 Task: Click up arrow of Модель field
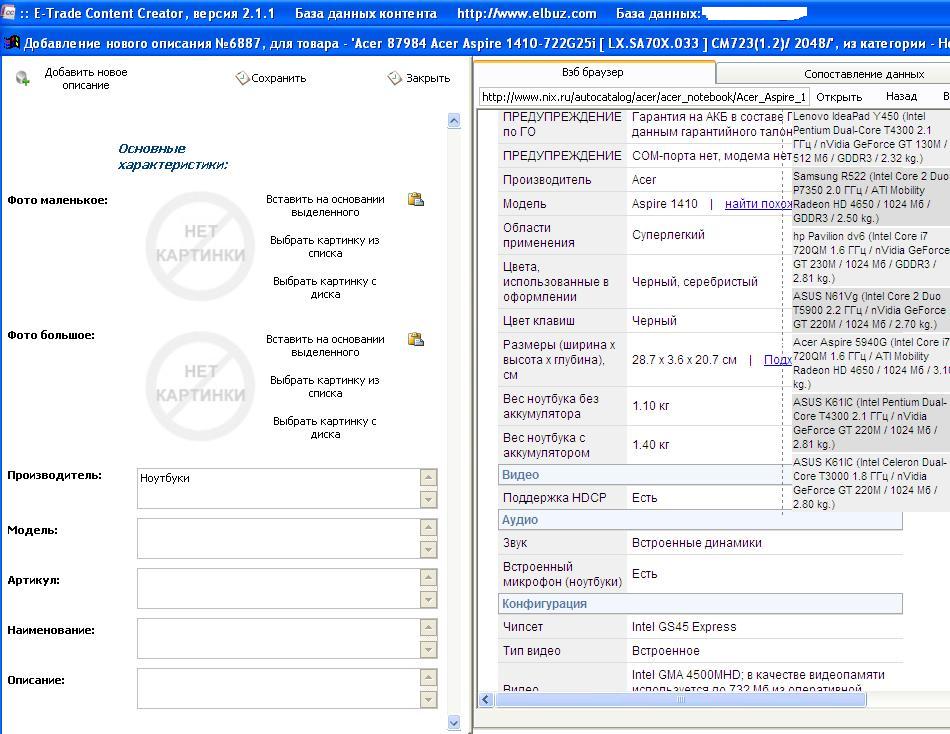point(428,528)
